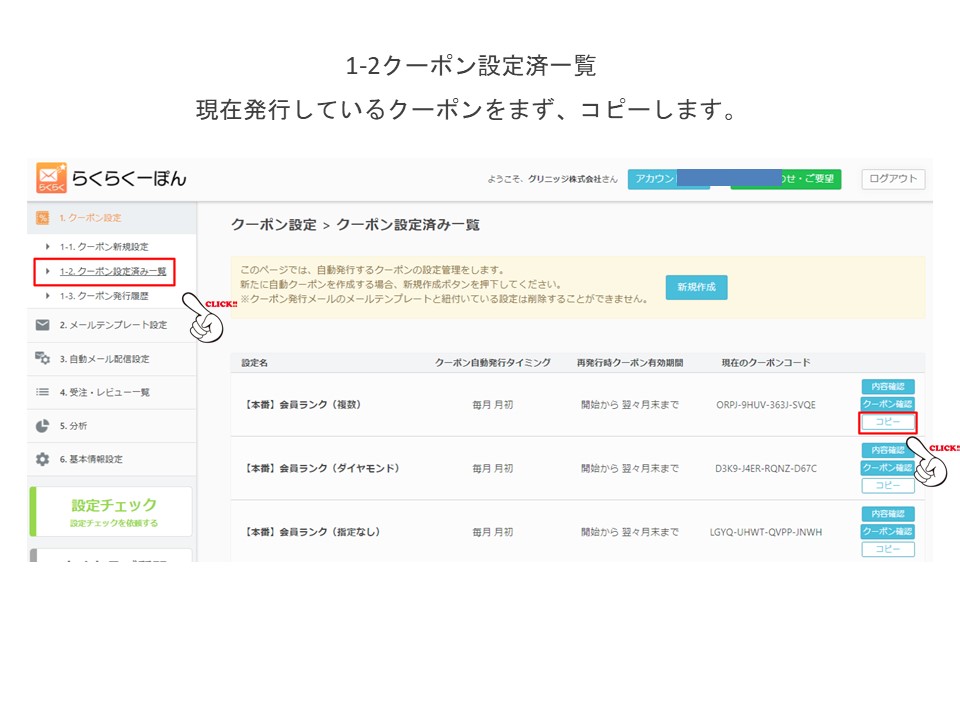Click 内容確認 for 会員ランク（ダイヤモンド）
The height and width of the screenshot is (720, 960).
pos(888,451)
